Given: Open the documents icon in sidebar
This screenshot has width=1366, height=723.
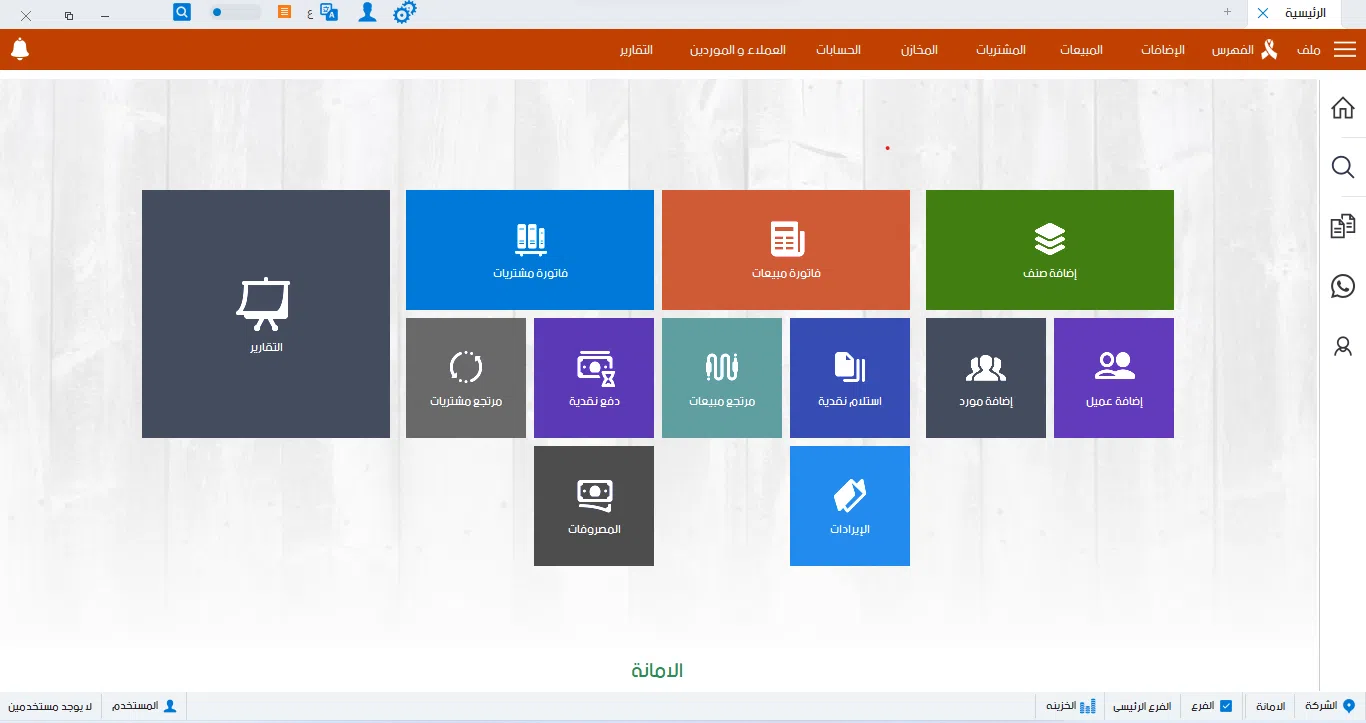Looking at the screenshot, I should 1343,227.
